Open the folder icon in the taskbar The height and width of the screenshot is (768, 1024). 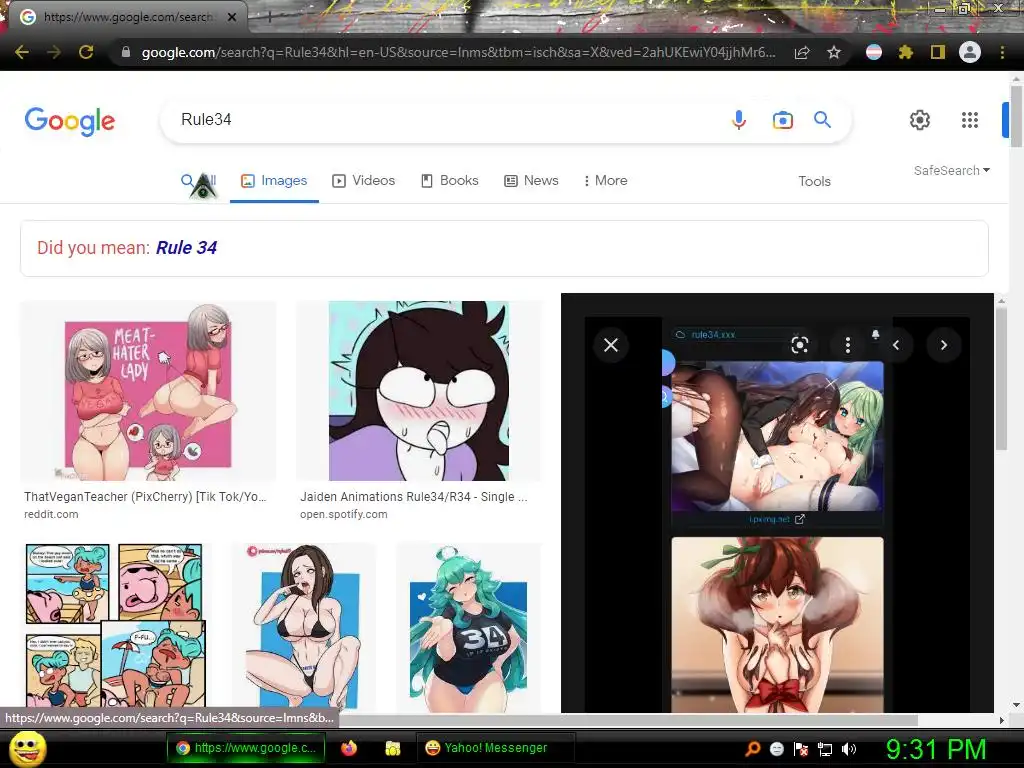coord(392,748)
